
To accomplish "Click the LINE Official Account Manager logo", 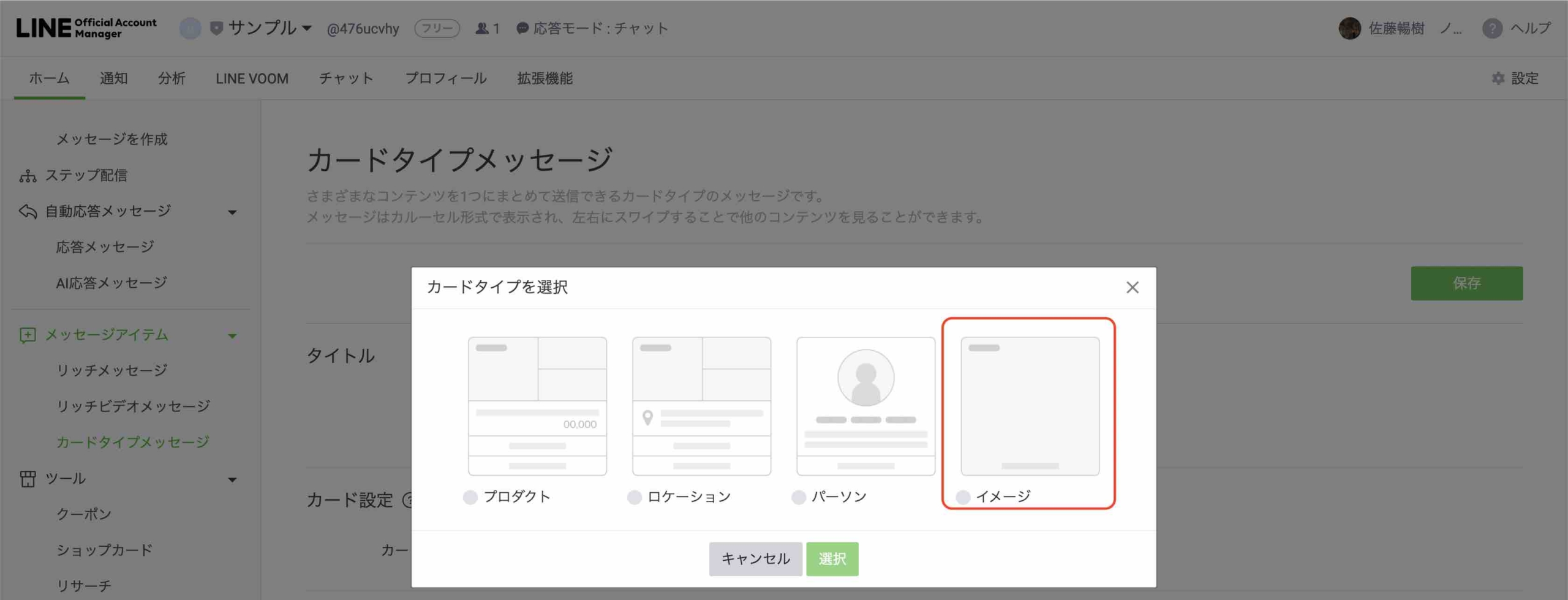I will pos(86,28).
